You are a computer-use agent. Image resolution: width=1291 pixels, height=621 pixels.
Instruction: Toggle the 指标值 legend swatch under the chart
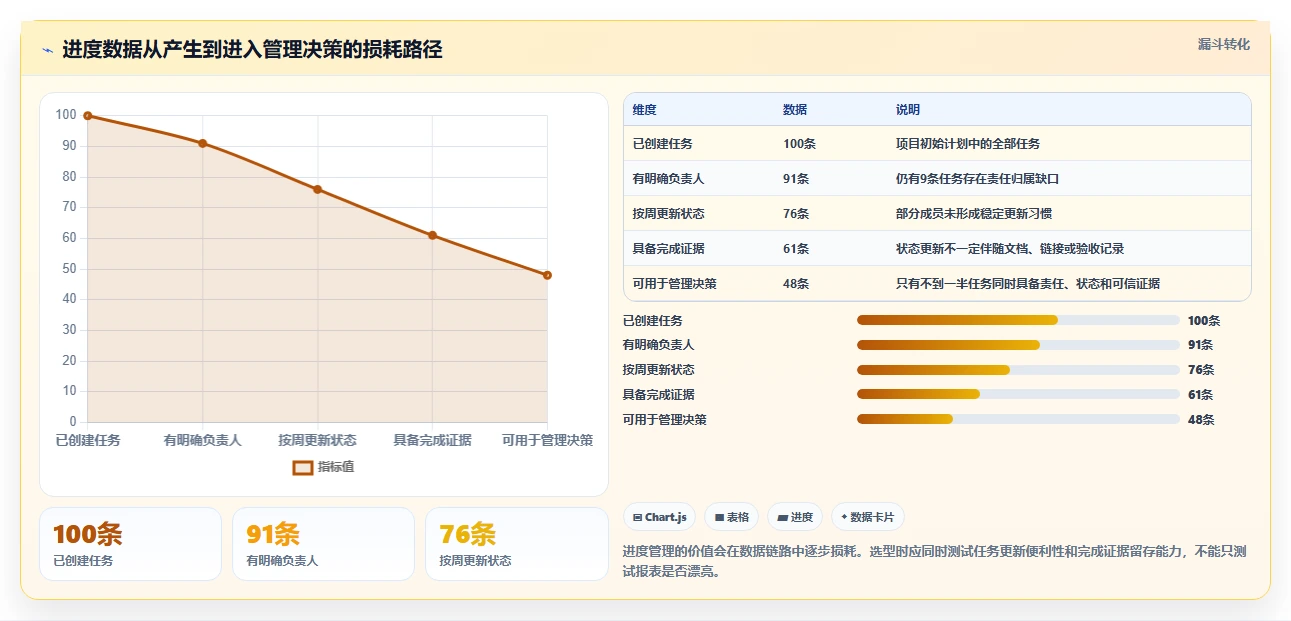303,467
